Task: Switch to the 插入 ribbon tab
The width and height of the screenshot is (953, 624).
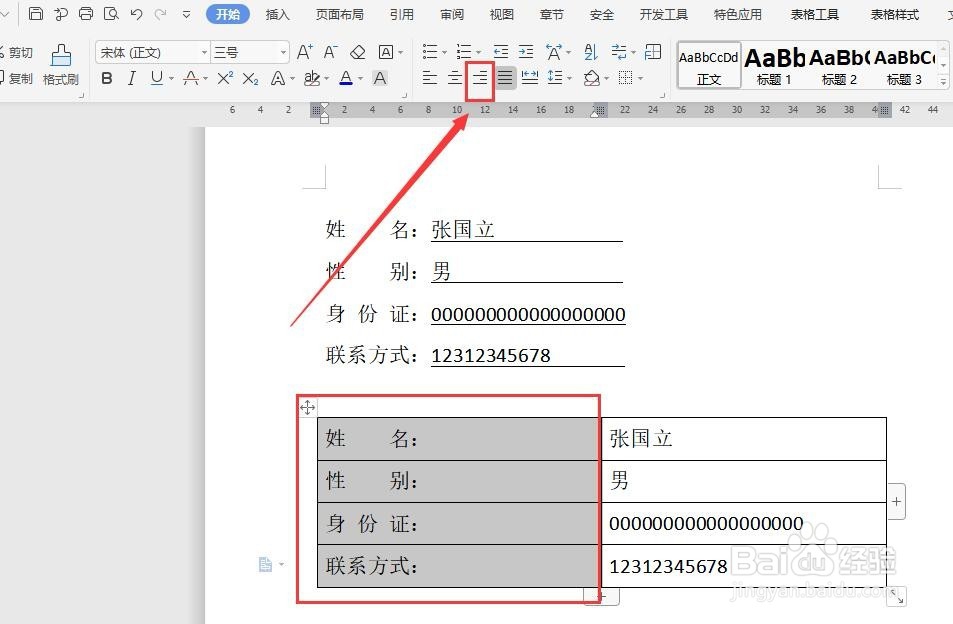Action: 277,14
